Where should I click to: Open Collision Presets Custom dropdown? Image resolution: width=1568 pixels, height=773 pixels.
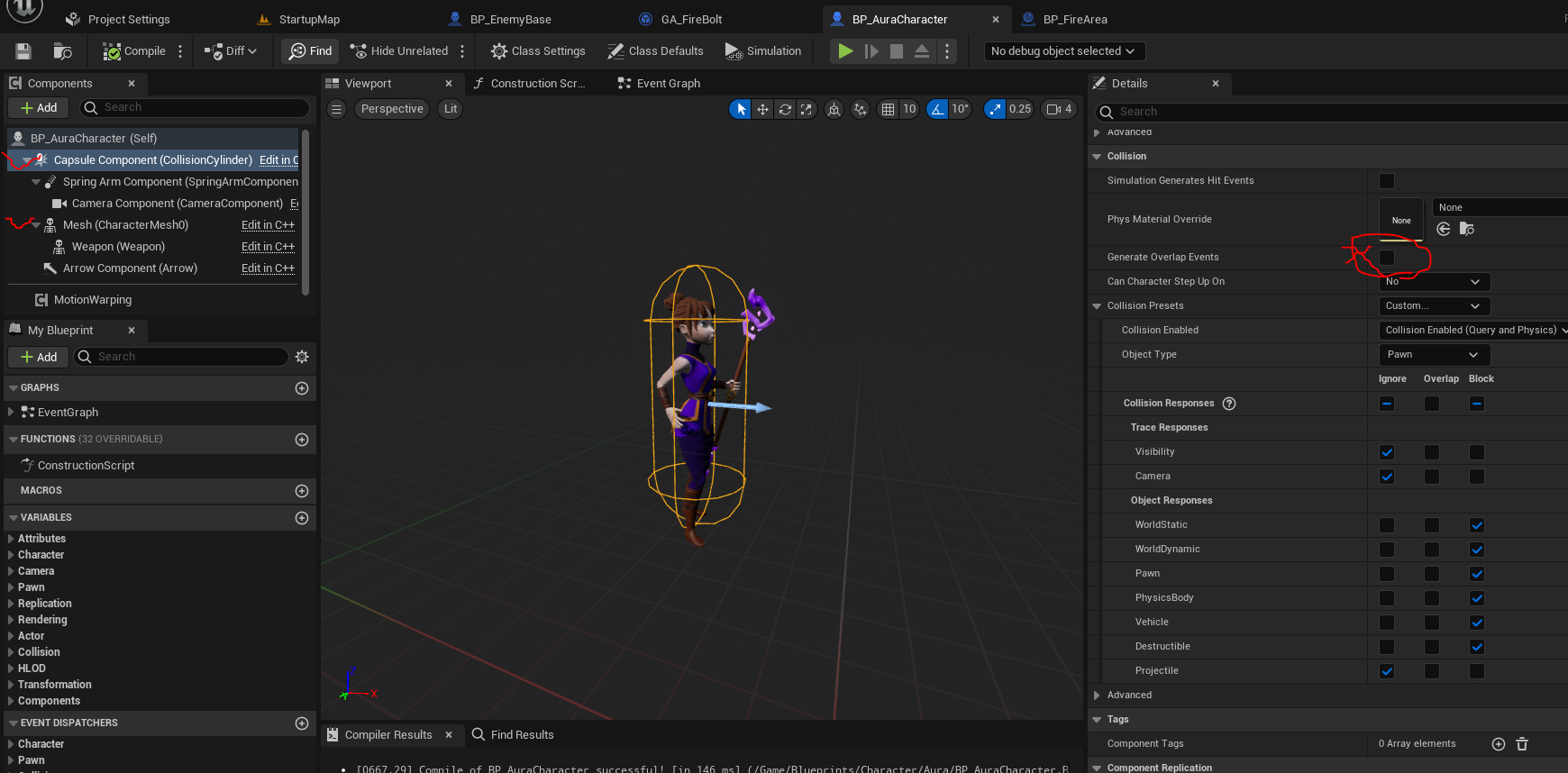point(1435,306)
